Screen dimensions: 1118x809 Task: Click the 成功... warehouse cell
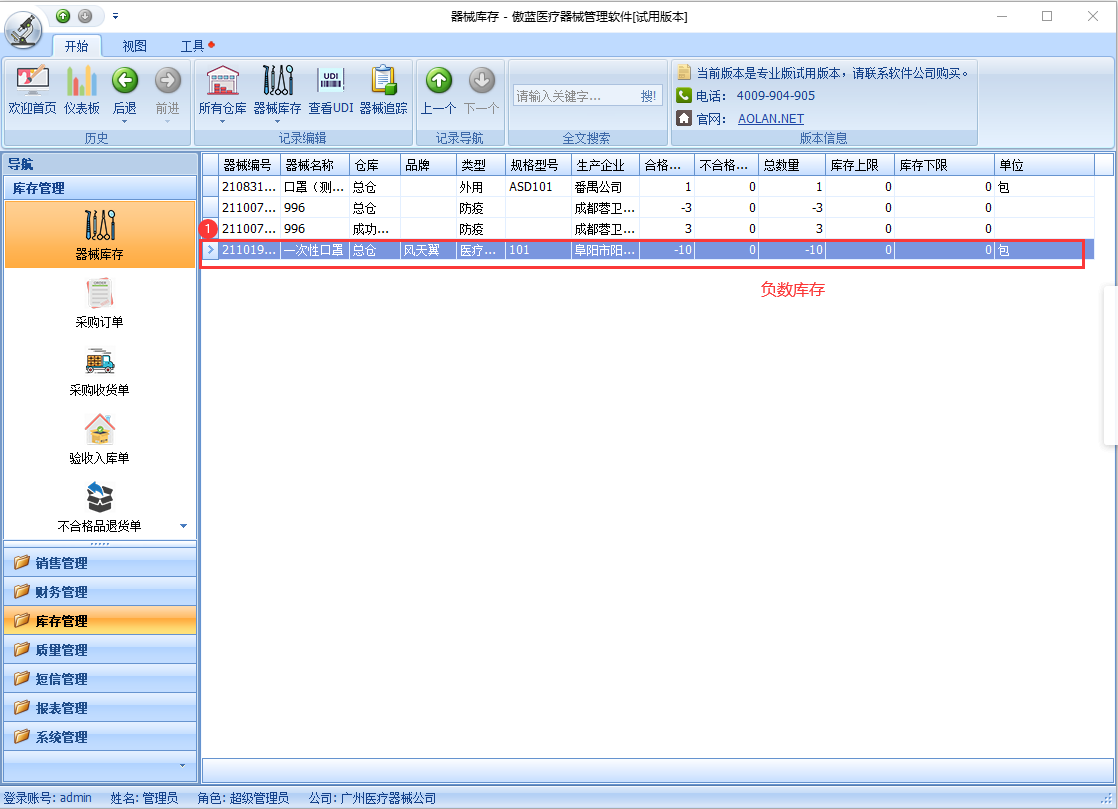point(375,229)
